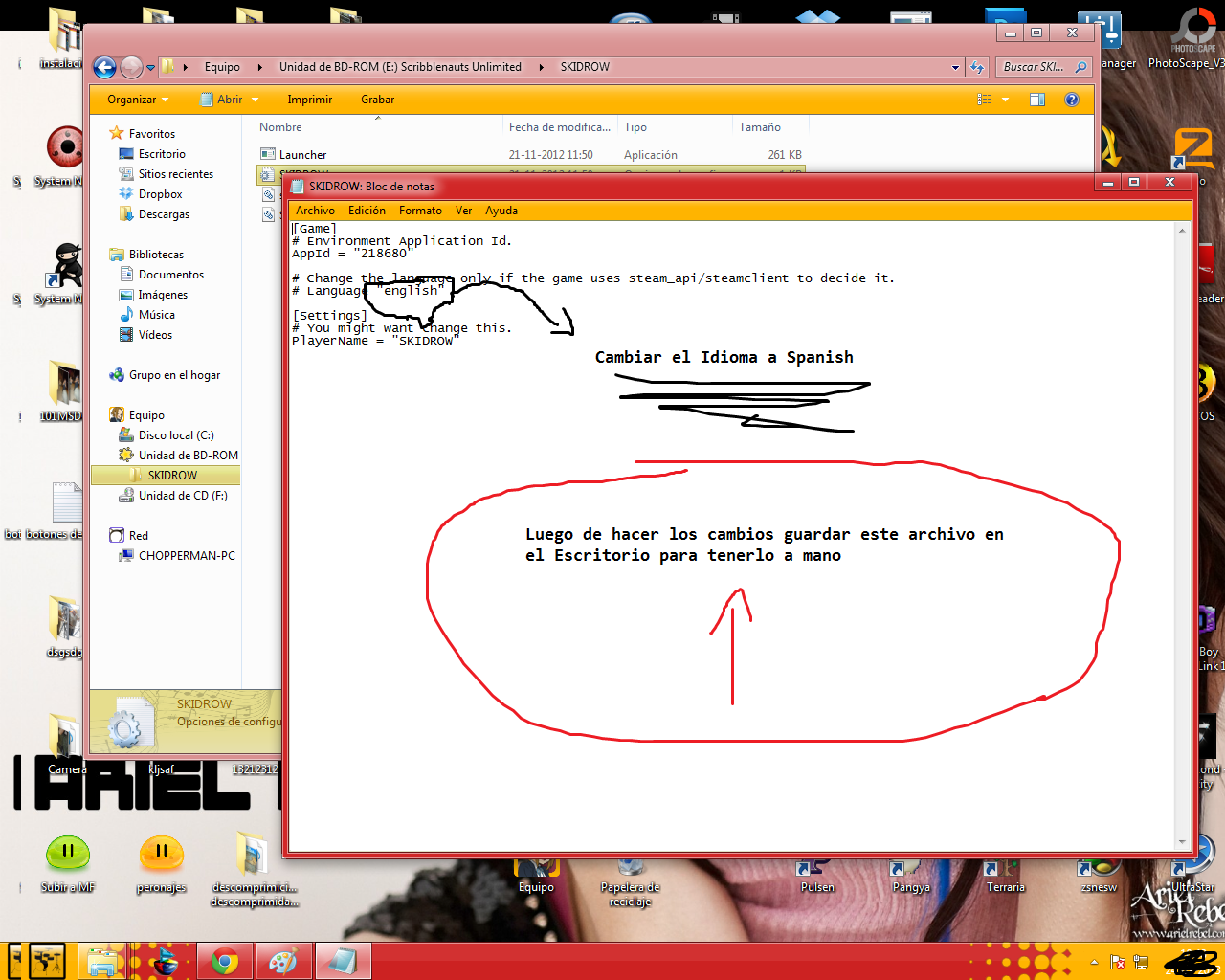Select the Terraria desktop shortcut

(1005, 877)
